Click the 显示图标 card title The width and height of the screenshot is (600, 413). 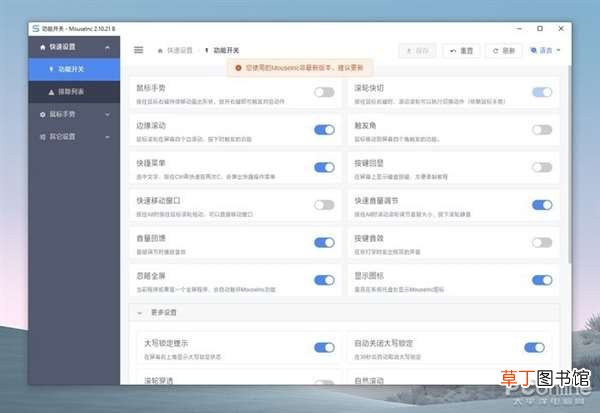coord(369,276)
